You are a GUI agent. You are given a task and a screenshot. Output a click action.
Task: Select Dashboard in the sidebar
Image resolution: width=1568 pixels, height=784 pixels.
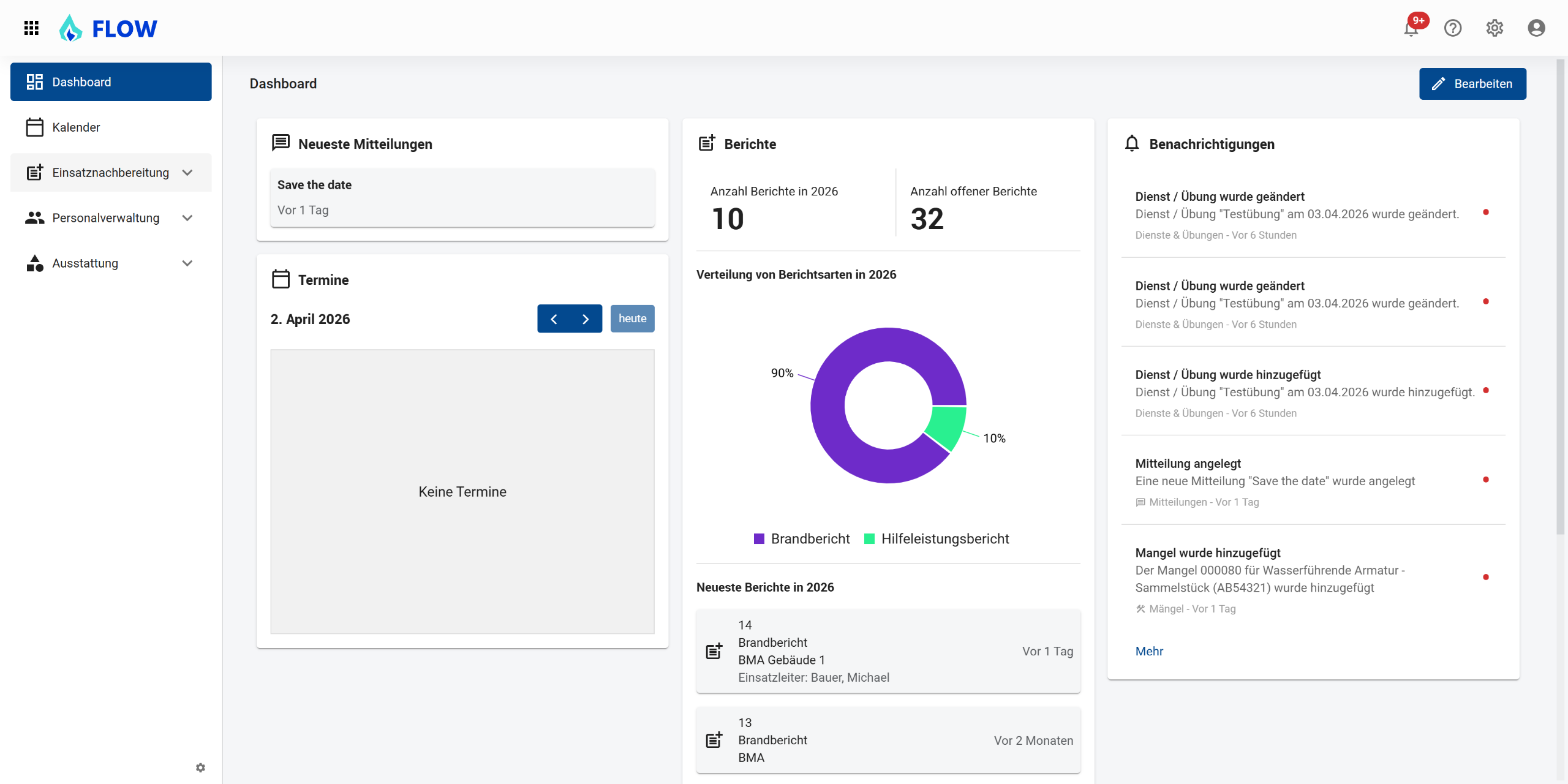(111, 82)
